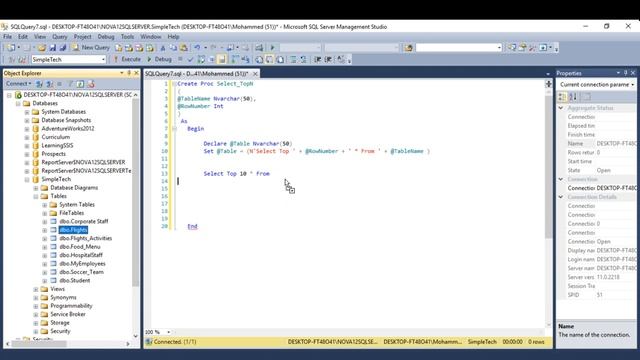This screenshot has width=640, height=360.
Task: Open the Help menu
Action: click(173, 37)
